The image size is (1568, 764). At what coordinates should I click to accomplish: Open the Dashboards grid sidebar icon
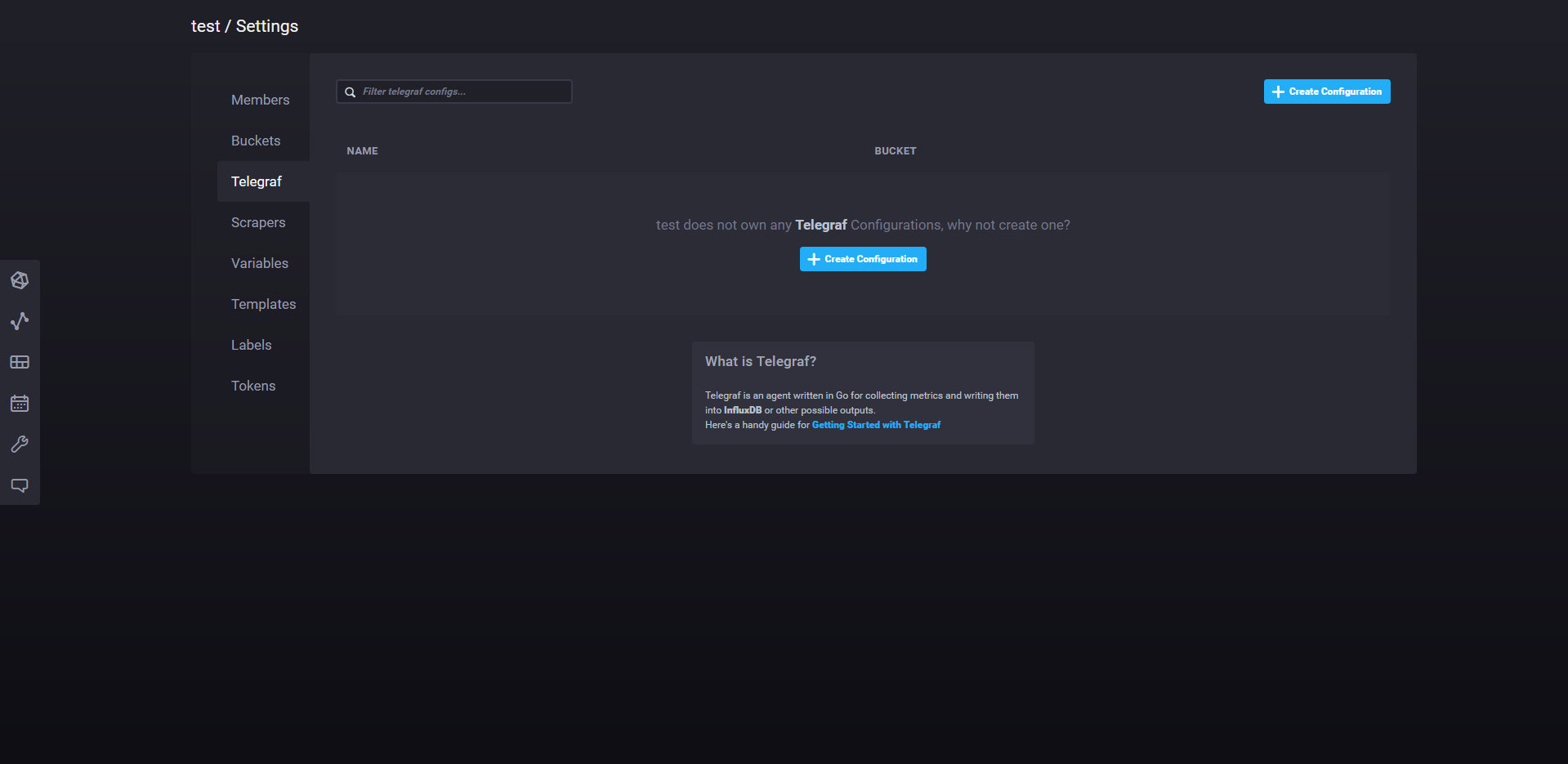(x=20, y=362)
